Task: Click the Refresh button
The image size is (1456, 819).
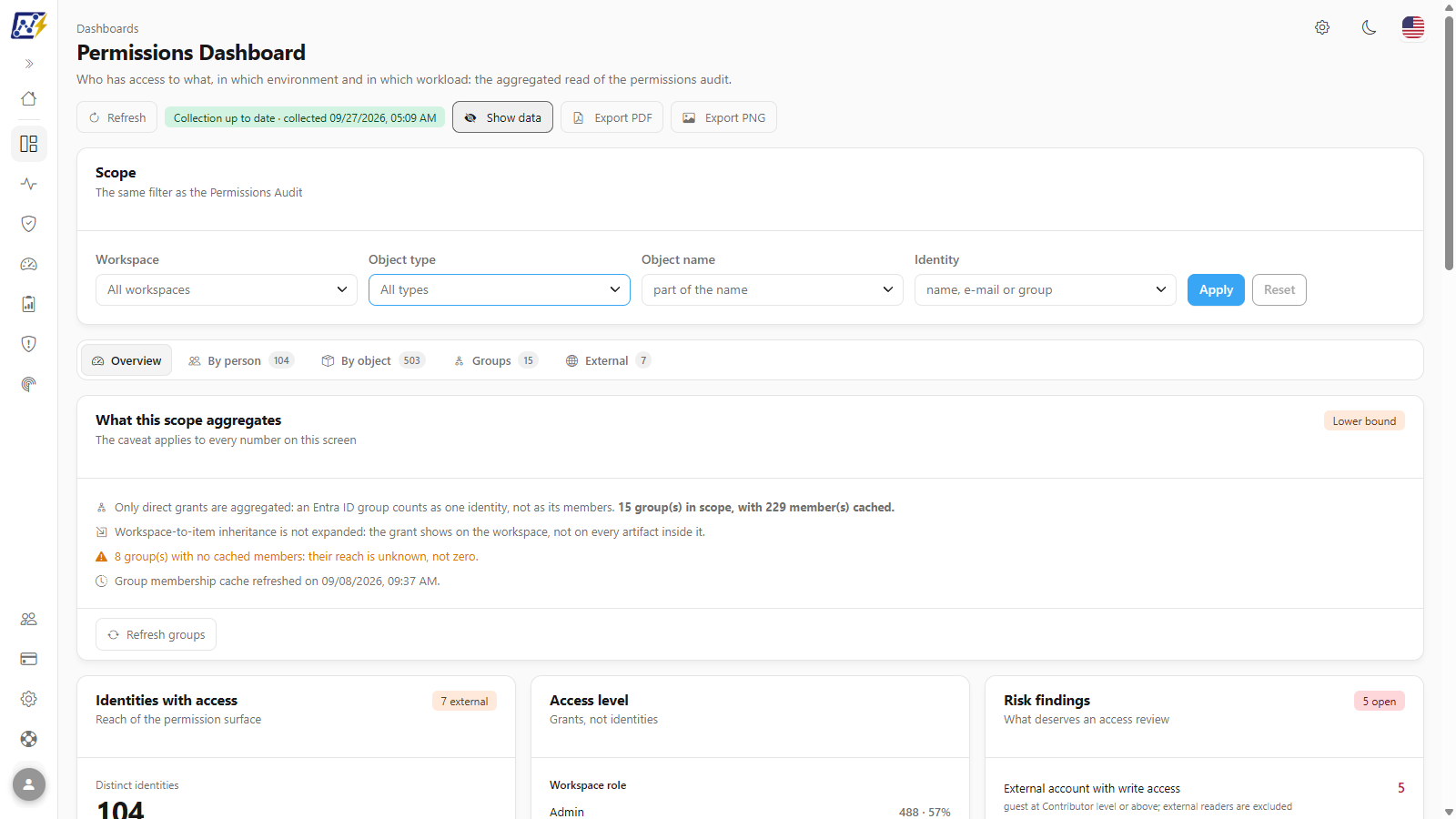Action: click(117, 117)
